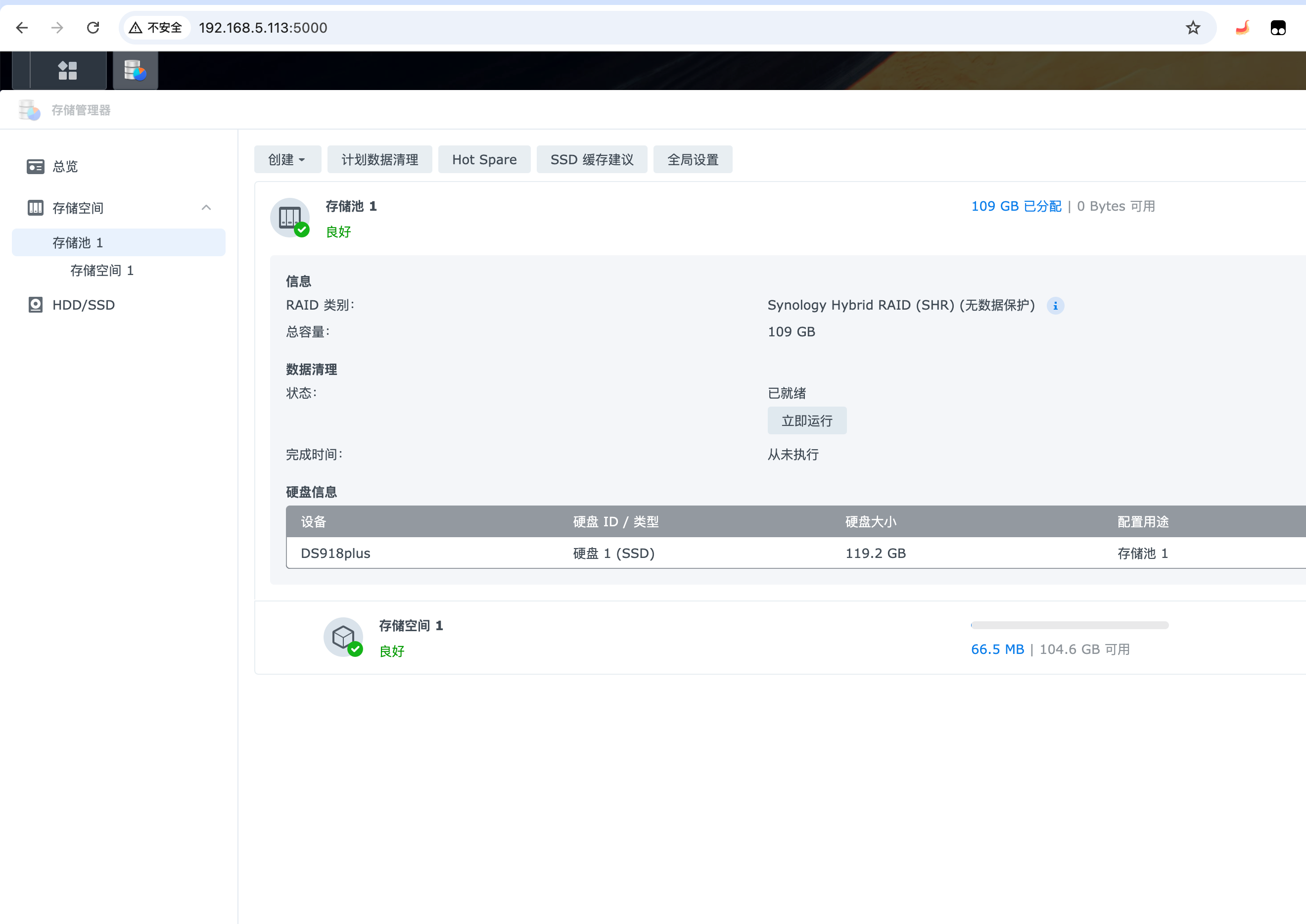Viewport: 1306px width, 924px height.
Task: Click the 109 GB 已分配 text
Action: click(x=1016, y=206)
